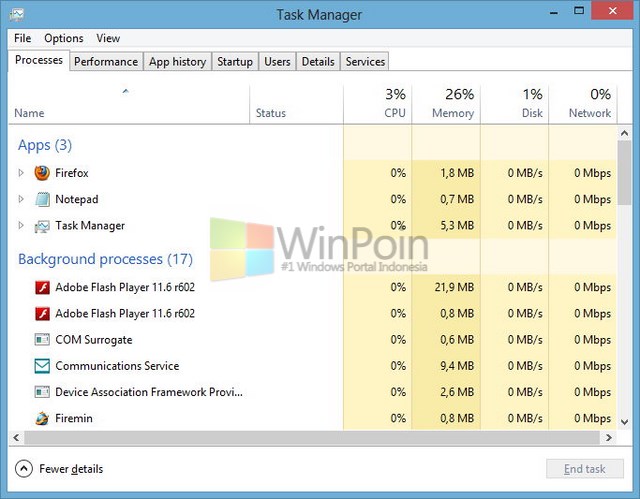Click the End task button
The height and width of the screenshot is (499, 640).
pyautogui.click(x=584, y=469)
